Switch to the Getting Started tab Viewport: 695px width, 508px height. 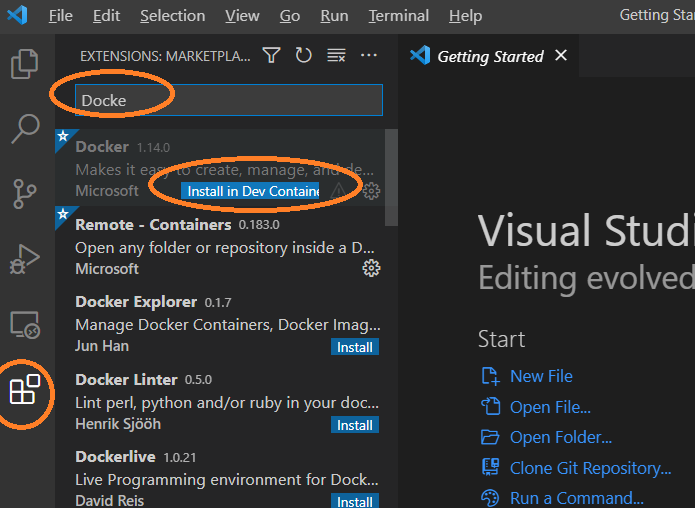pos(490,56)
